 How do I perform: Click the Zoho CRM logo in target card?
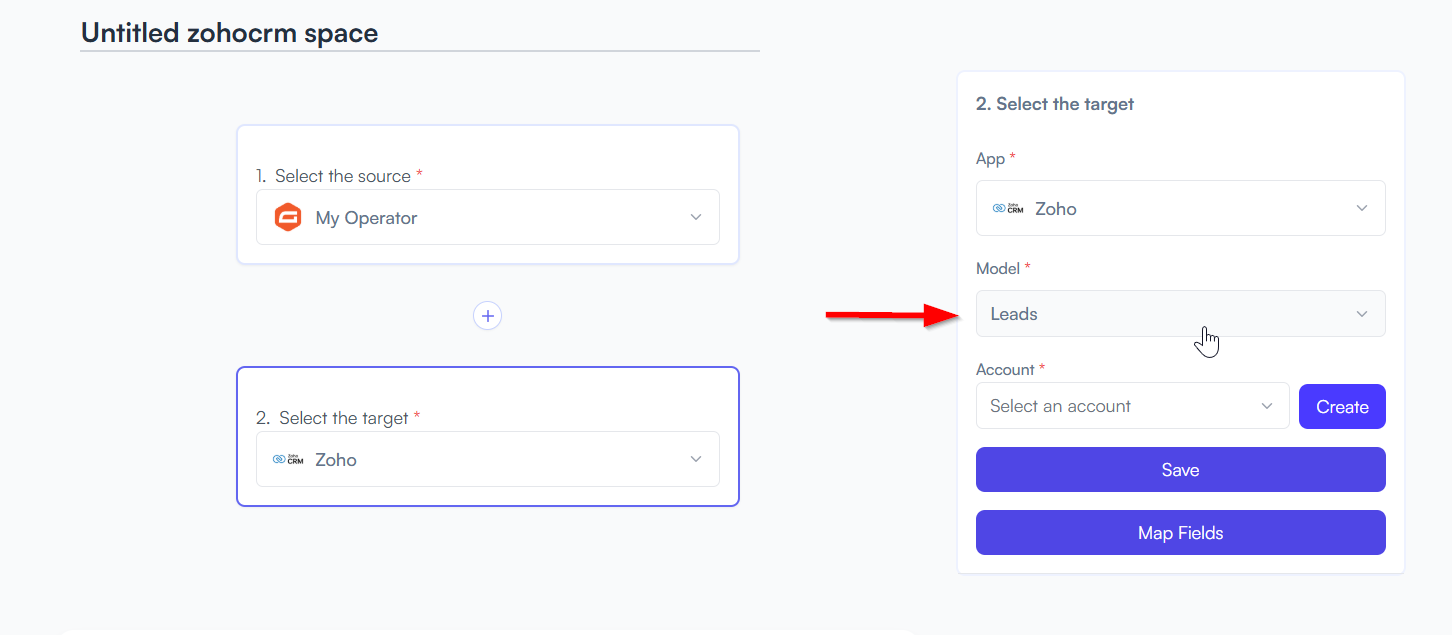pyautogui.click(x=288, y=459)
